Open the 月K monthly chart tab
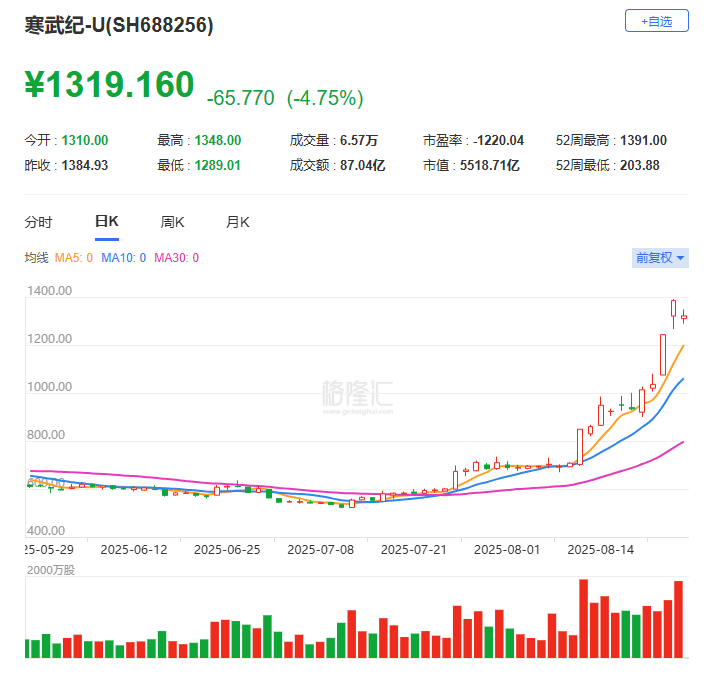The width and height of the screenshot is (723, 675). 237,222
